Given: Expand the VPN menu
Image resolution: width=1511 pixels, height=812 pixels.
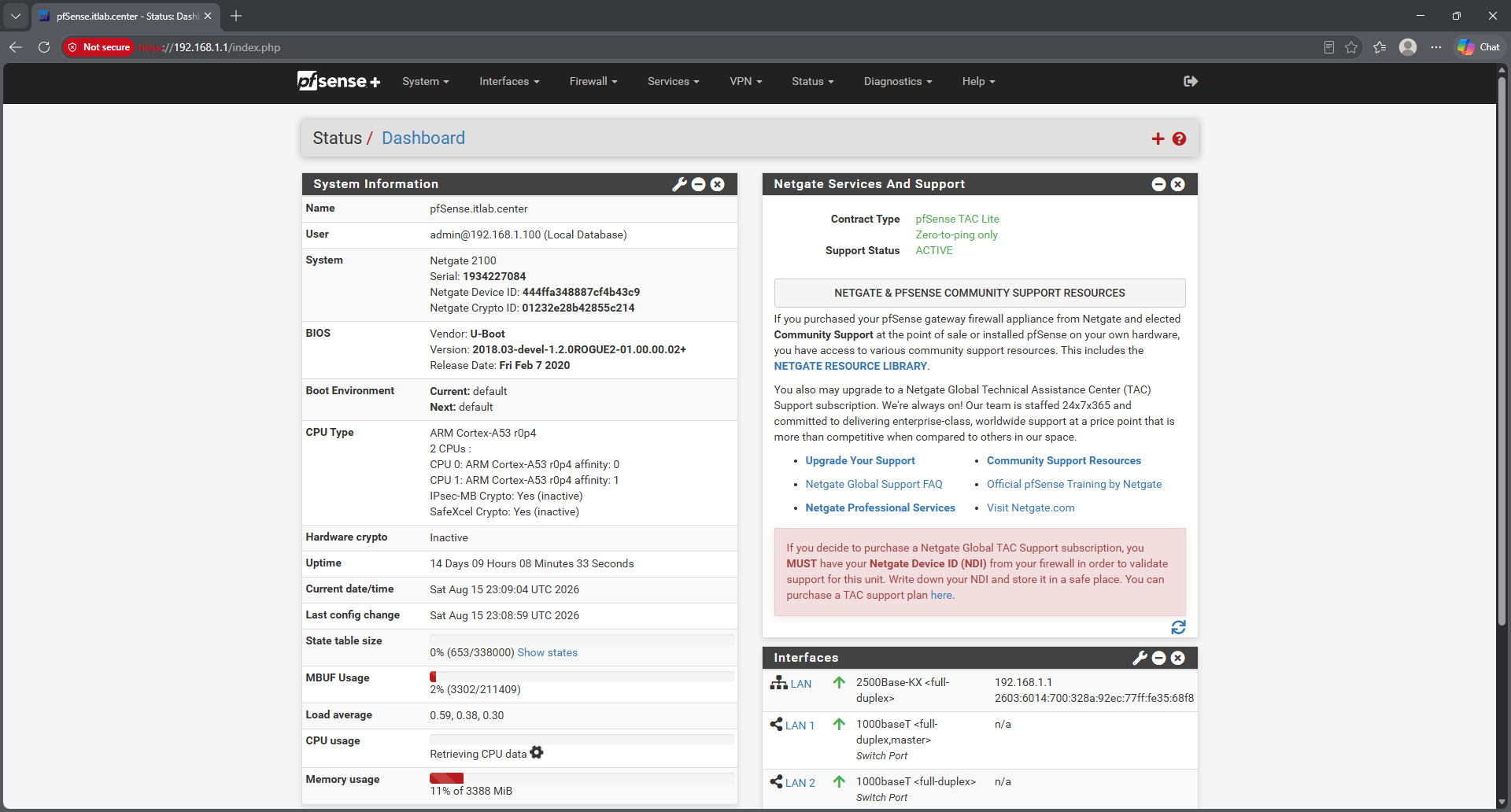Looking at the screenshot, I should click(746, 81).
